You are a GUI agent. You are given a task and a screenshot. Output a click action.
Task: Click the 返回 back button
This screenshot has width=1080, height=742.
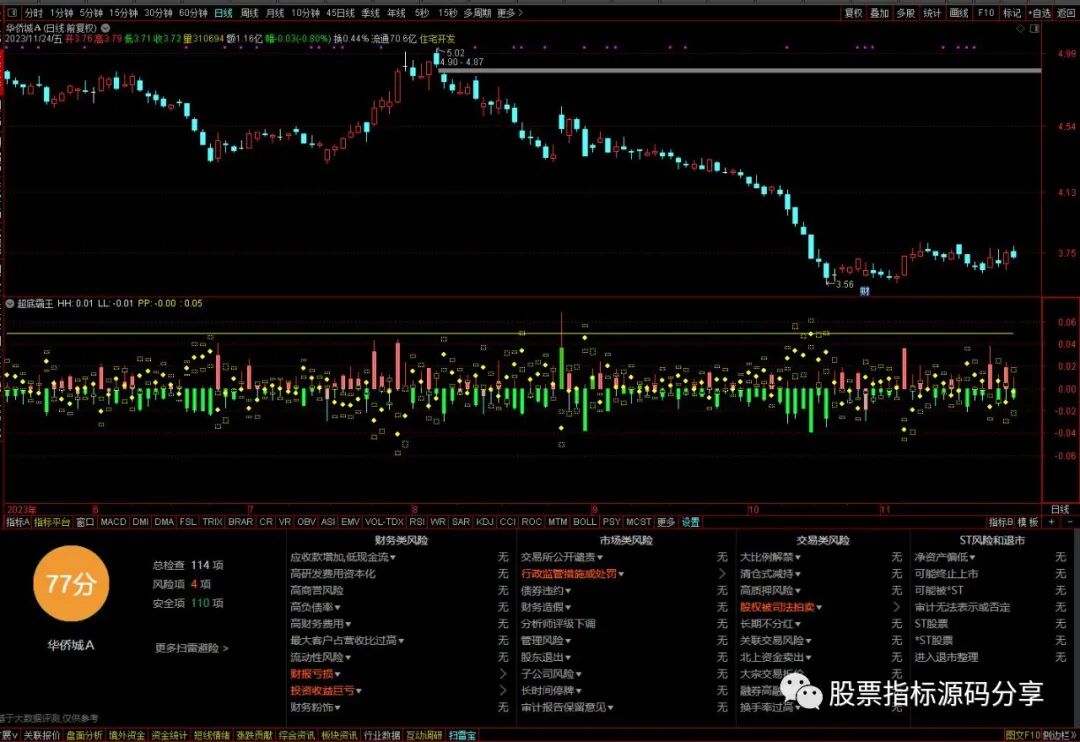(x=1066, y=13)
